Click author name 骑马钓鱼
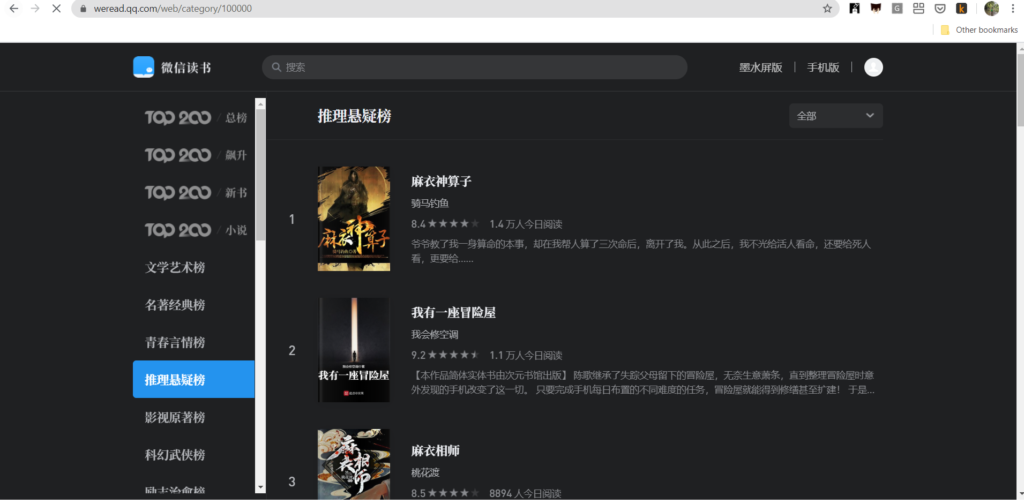The image size is (1024, 504). 430,203
